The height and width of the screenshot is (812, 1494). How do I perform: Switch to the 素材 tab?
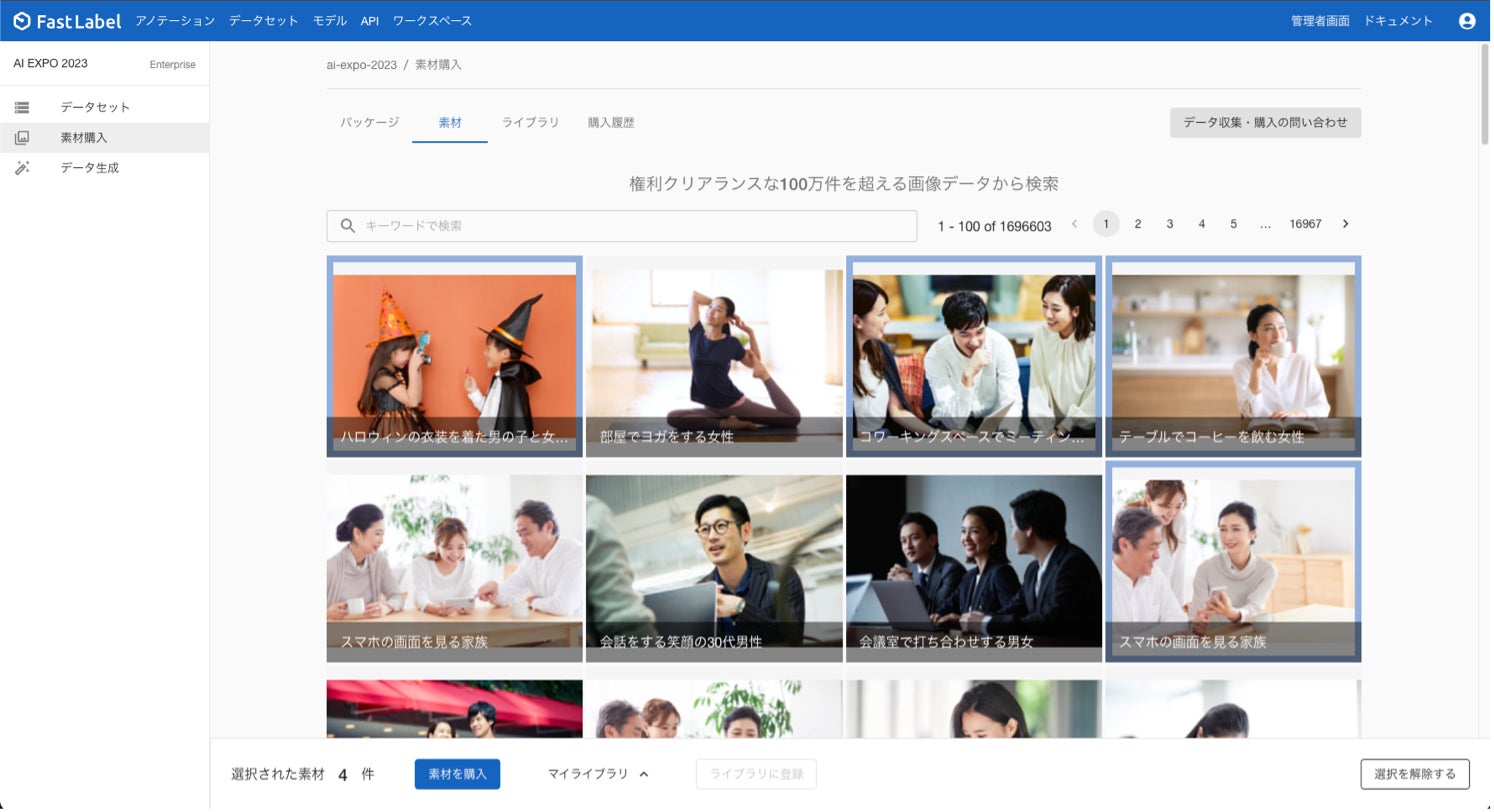(450, 123)
